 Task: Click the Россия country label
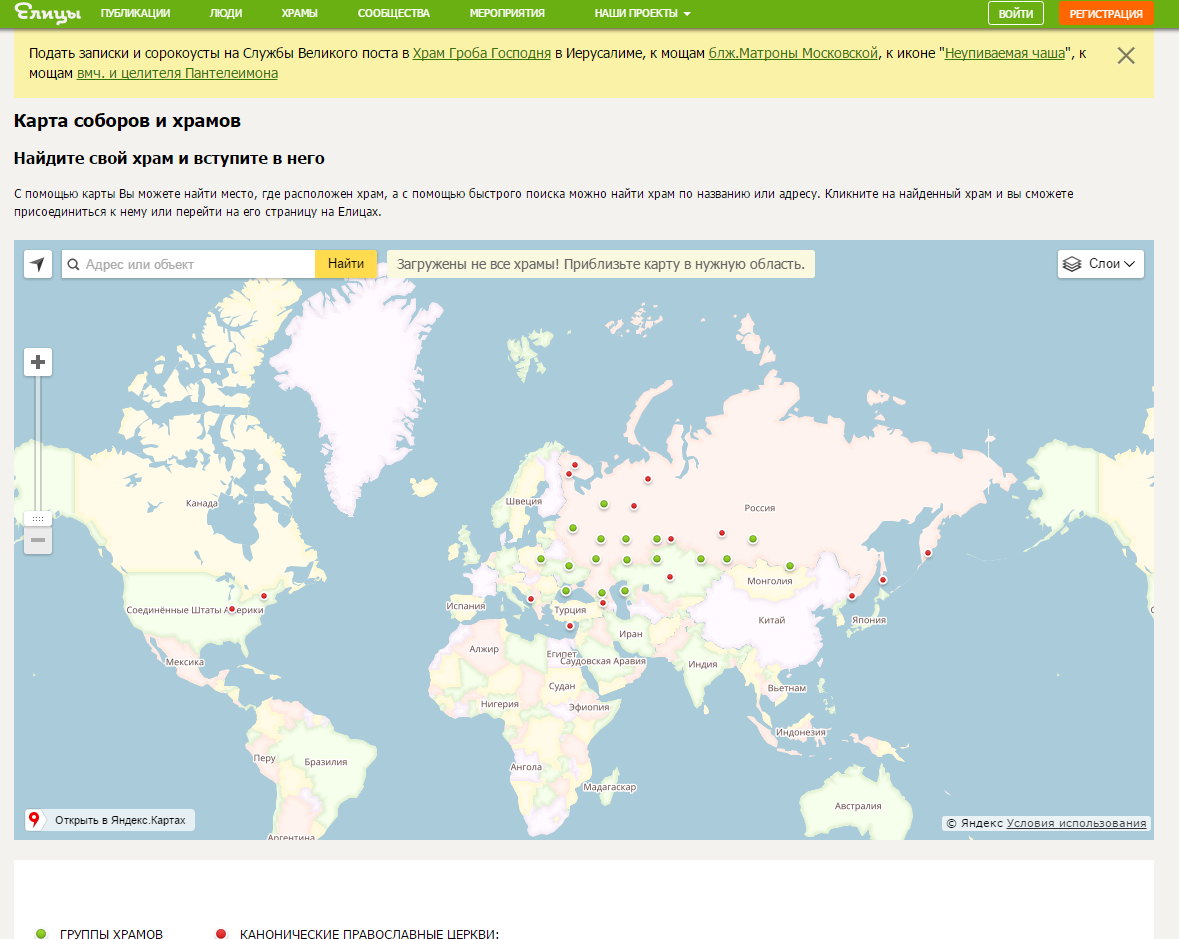pyautogui.click(x=759, y=508)
